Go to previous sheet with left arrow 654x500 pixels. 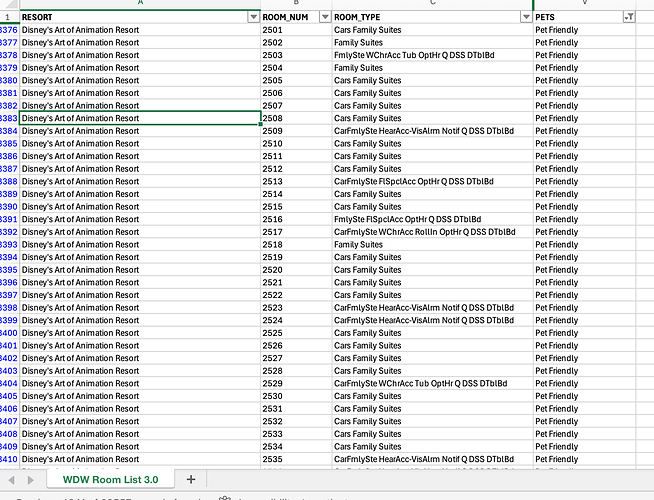click(12, 480)
